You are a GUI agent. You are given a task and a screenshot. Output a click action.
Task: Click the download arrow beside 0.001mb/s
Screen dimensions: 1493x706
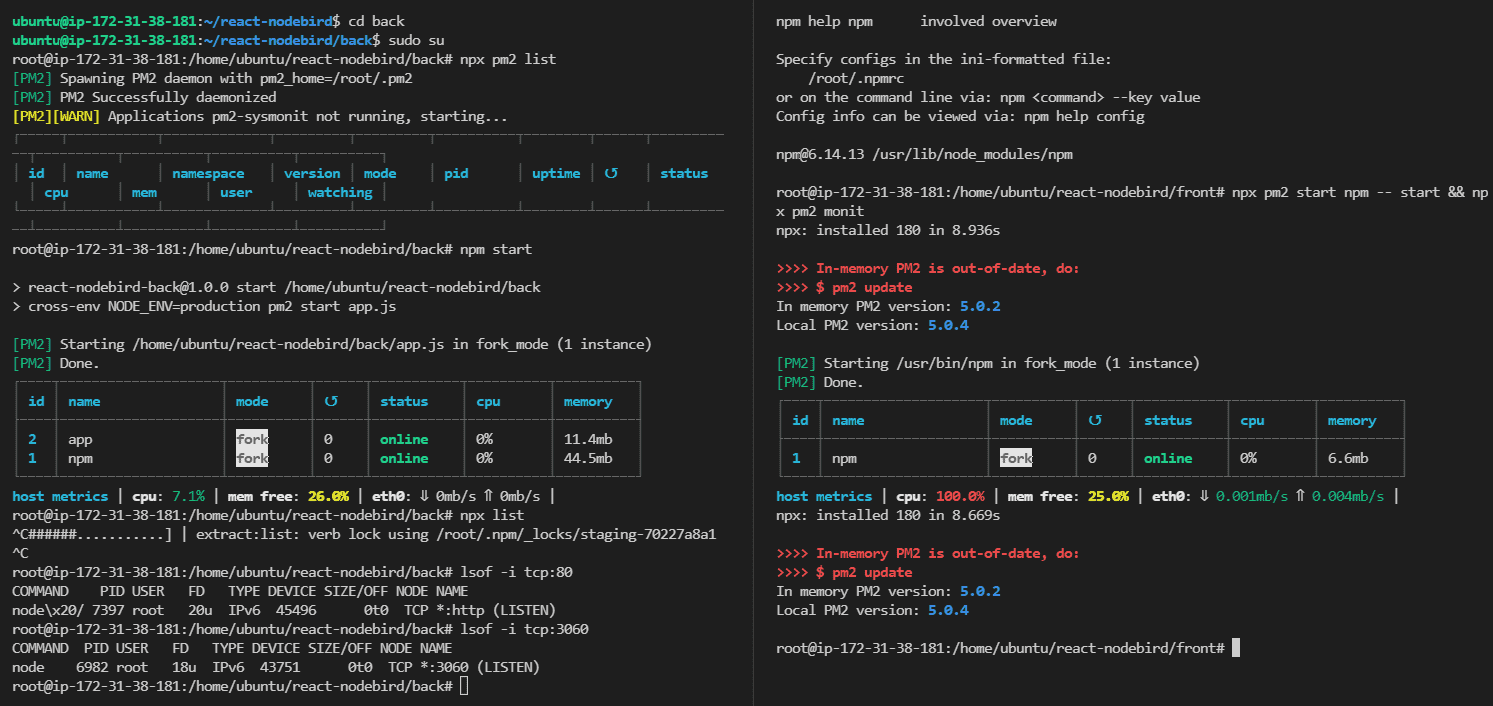point(1205,496)
